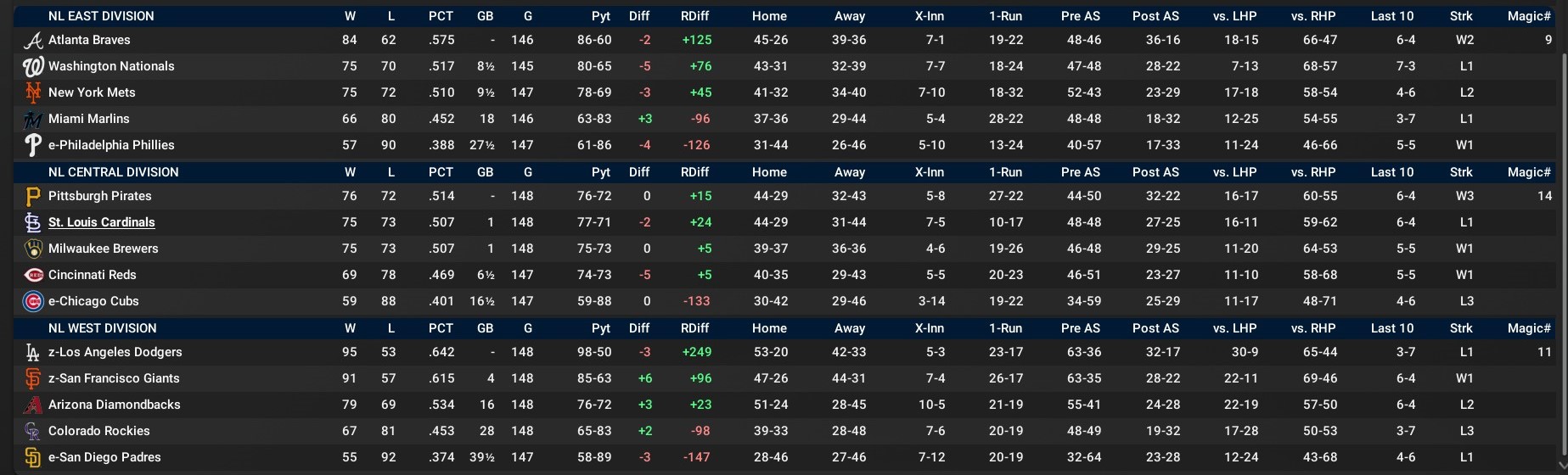Click the San Francisco Giants logo icon
The image size is (1568, 475).
pos(32,378)
